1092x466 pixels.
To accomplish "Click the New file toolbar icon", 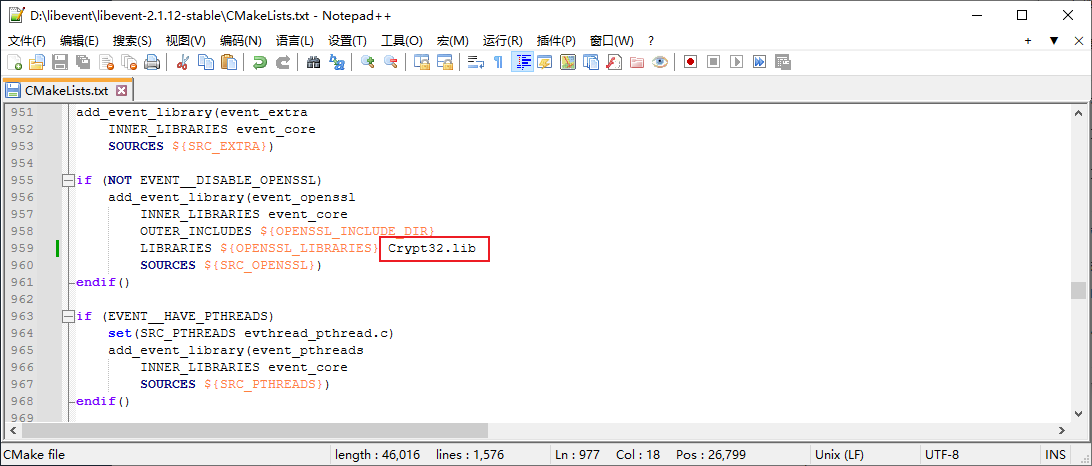I will [x=14, y=62].
